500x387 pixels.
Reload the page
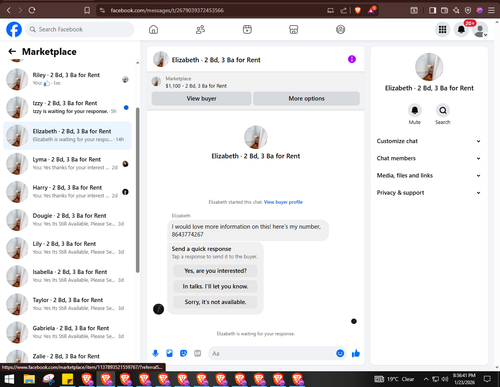click(32, 10)
